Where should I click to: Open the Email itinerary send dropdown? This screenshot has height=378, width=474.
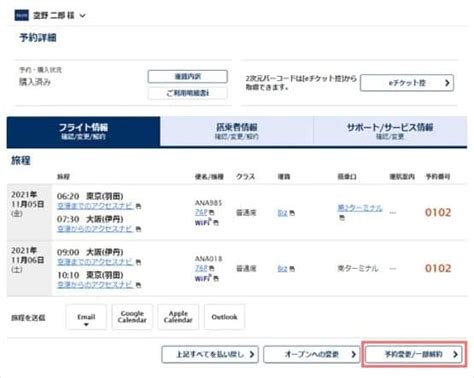[x=86, y=317]
